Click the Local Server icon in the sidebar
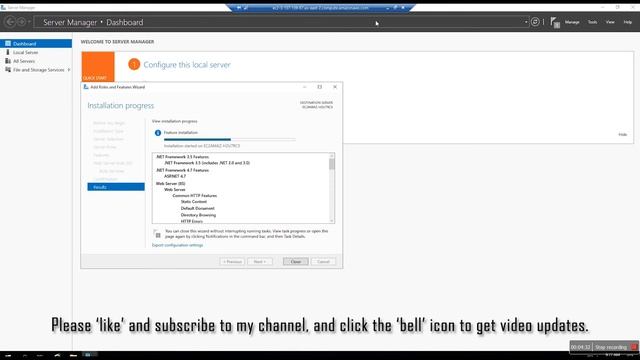Viewport: 640px width, 360px height. (8, 52)
